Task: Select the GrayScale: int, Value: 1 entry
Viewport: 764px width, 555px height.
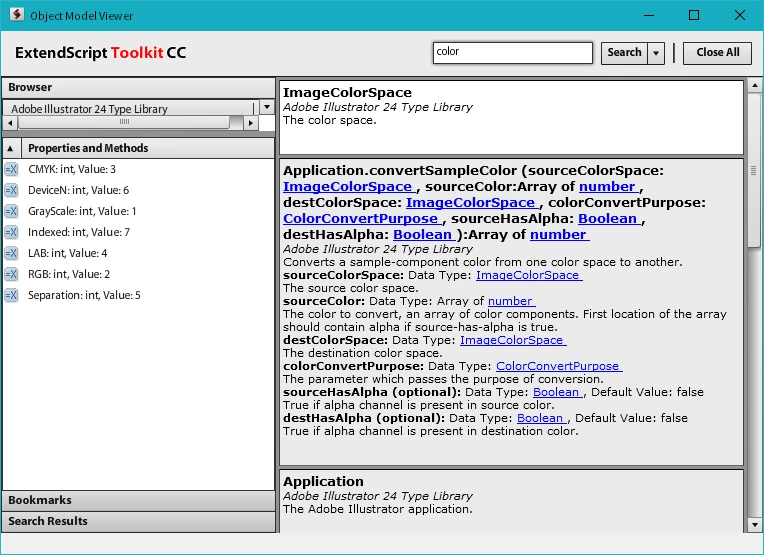Action: pos(138,211)
